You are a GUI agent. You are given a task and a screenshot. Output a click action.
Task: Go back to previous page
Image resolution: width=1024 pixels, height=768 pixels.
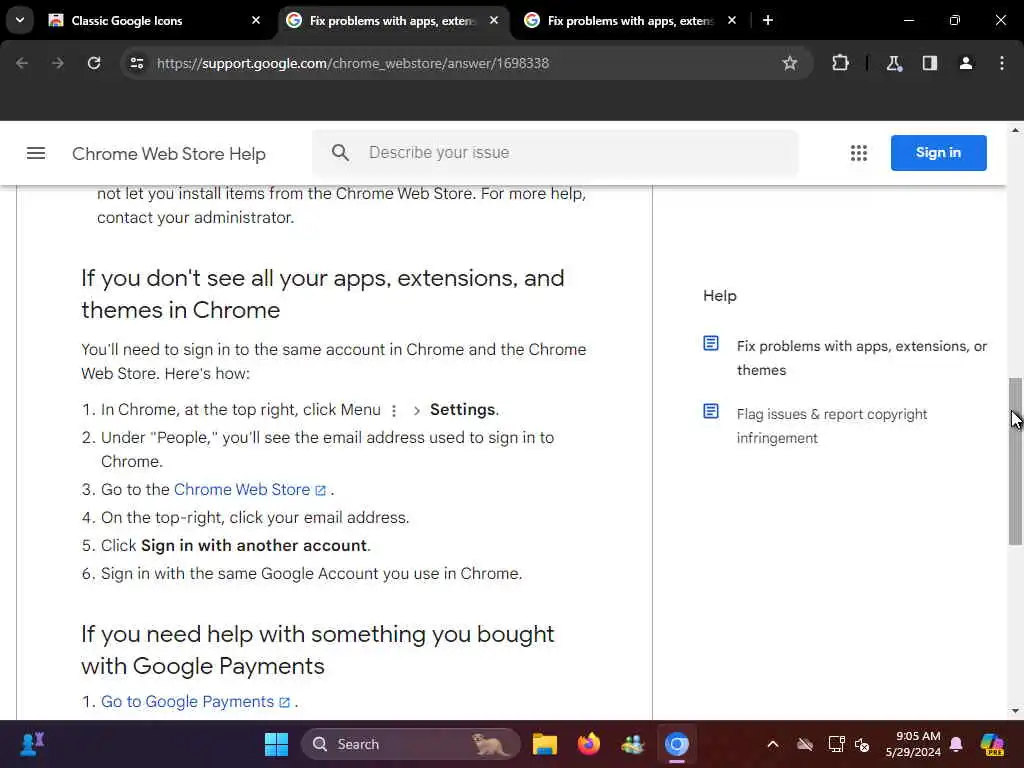click(x=22, y=63)
